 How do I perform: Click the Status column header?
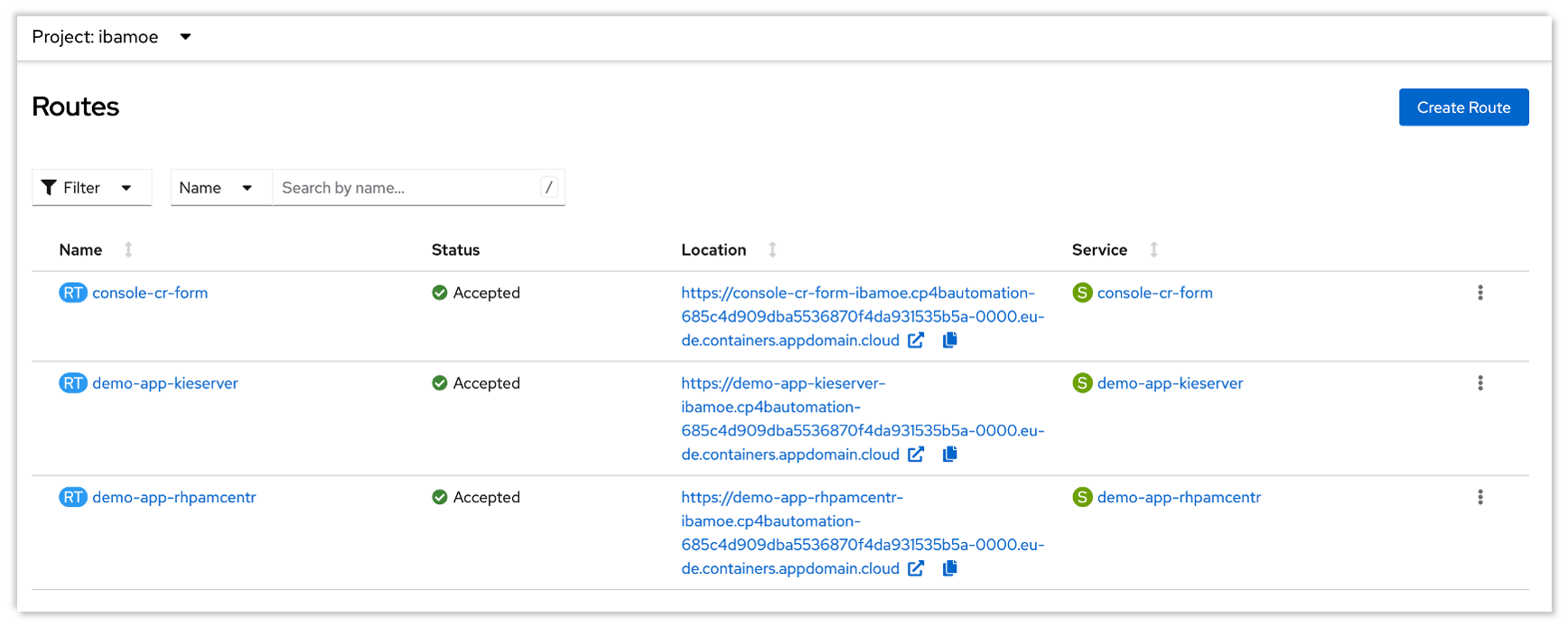tap(456, 249)
